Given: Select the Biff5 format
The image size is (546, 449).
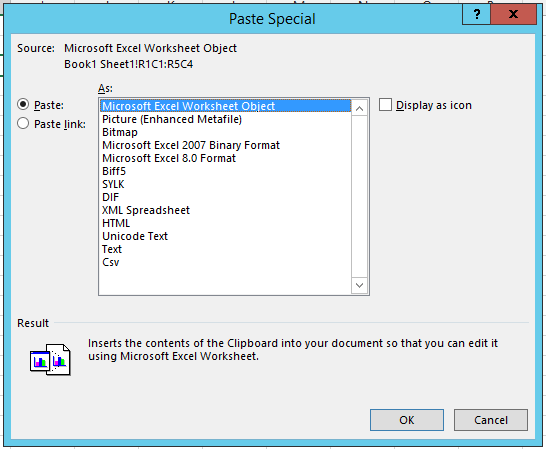Looking at the screenshot, I should [x=114, y=171].
